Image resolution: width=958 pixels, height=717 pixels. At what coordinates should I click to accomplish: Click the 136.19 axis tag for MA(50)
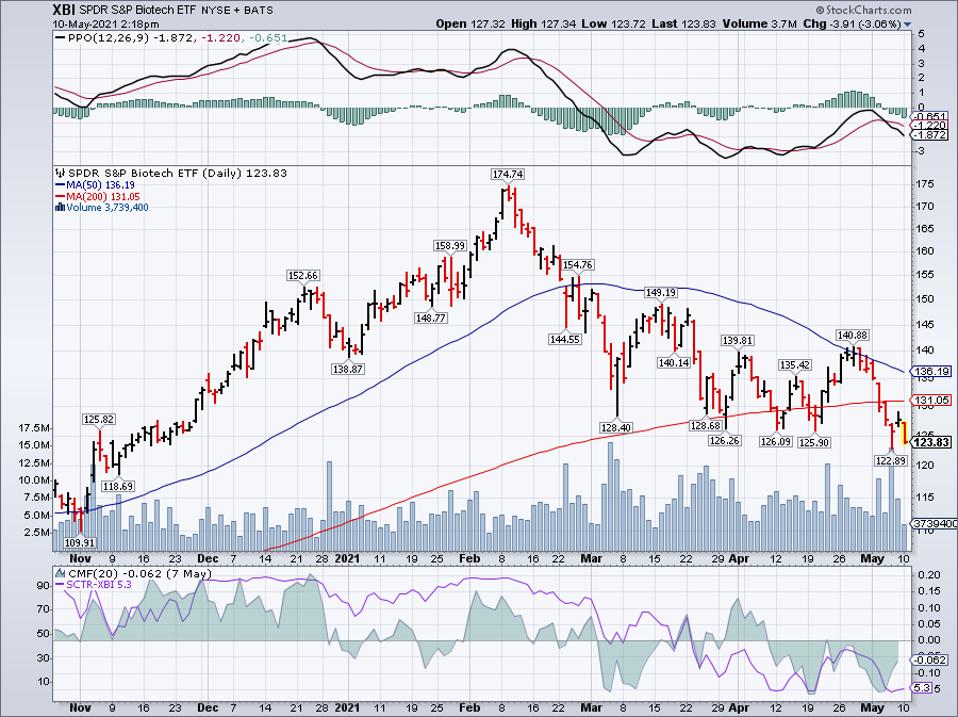pos(932,371)
